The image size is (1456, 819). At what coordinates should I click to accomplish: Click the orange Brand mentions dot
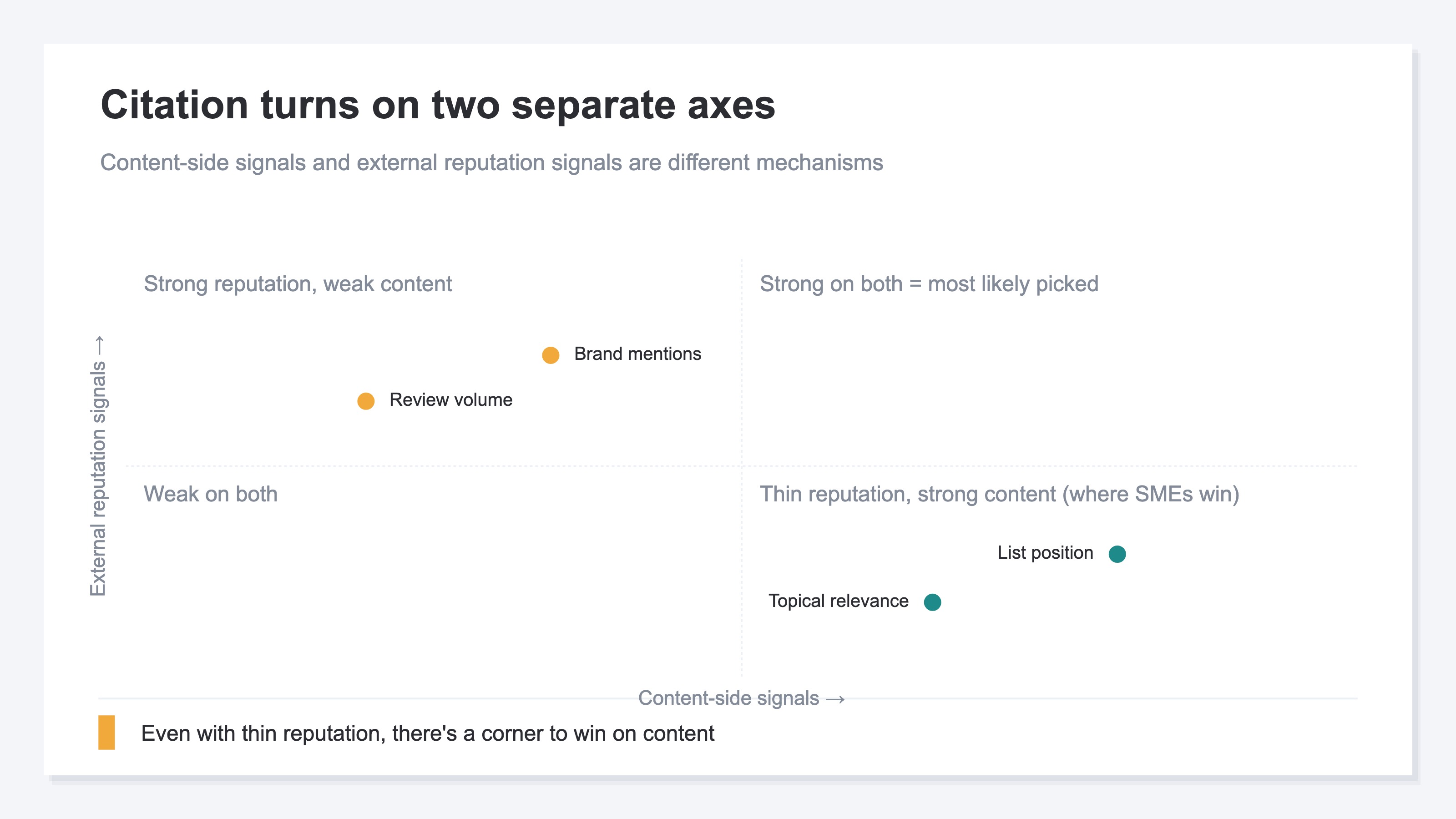point(551,355)
